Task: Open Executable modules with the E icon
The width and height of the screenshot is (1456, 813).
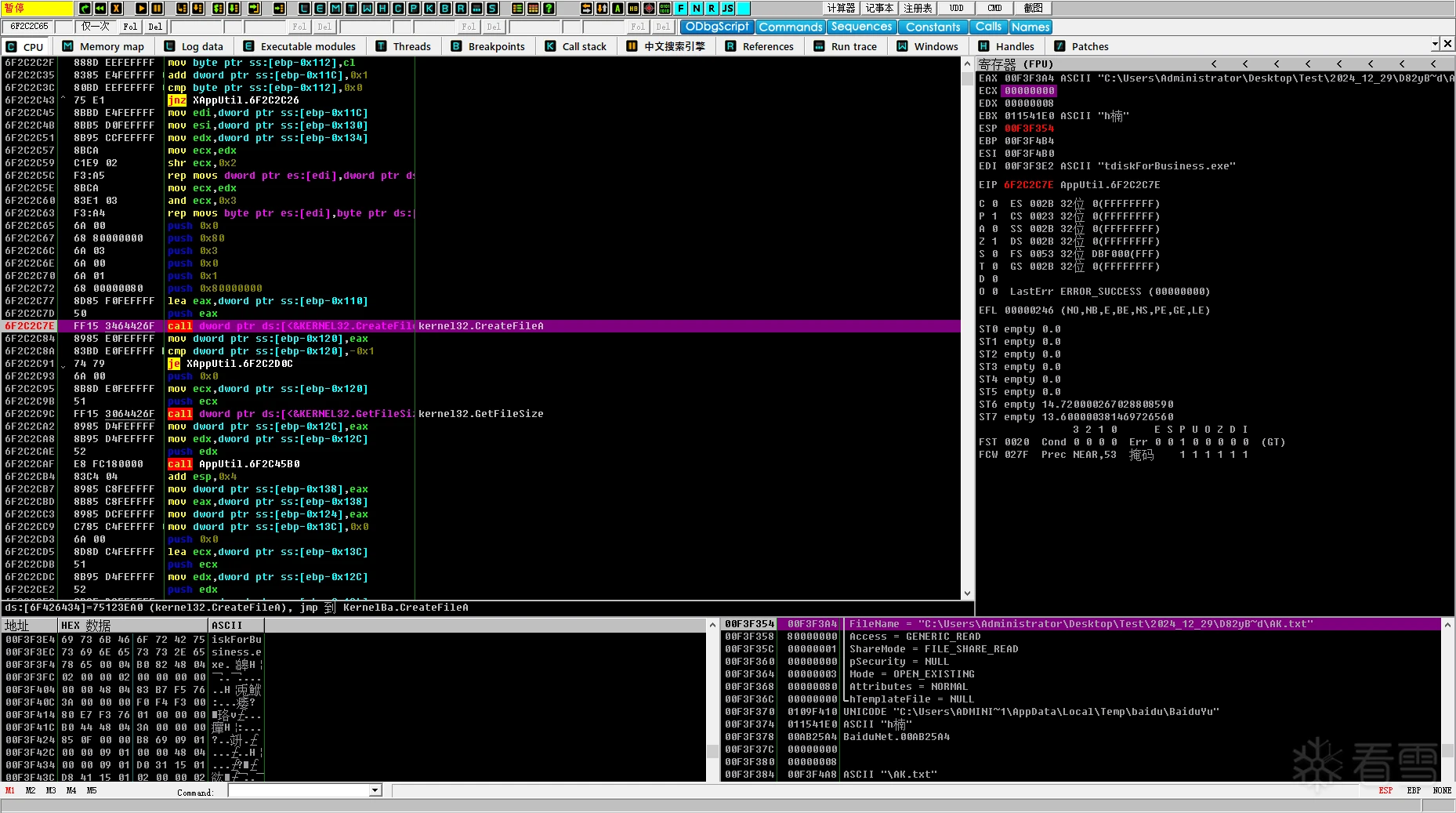Action: pos(320,8)
